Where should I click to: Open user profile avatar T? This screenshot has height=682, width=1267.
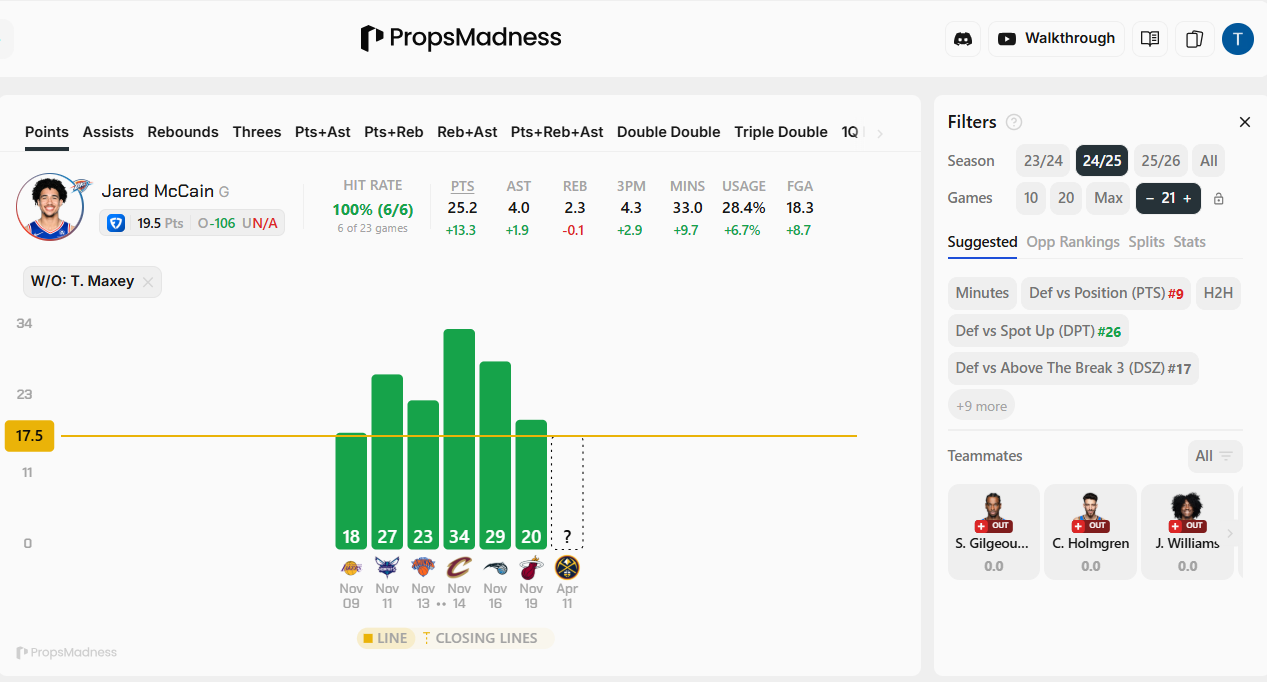point(1237,39)
